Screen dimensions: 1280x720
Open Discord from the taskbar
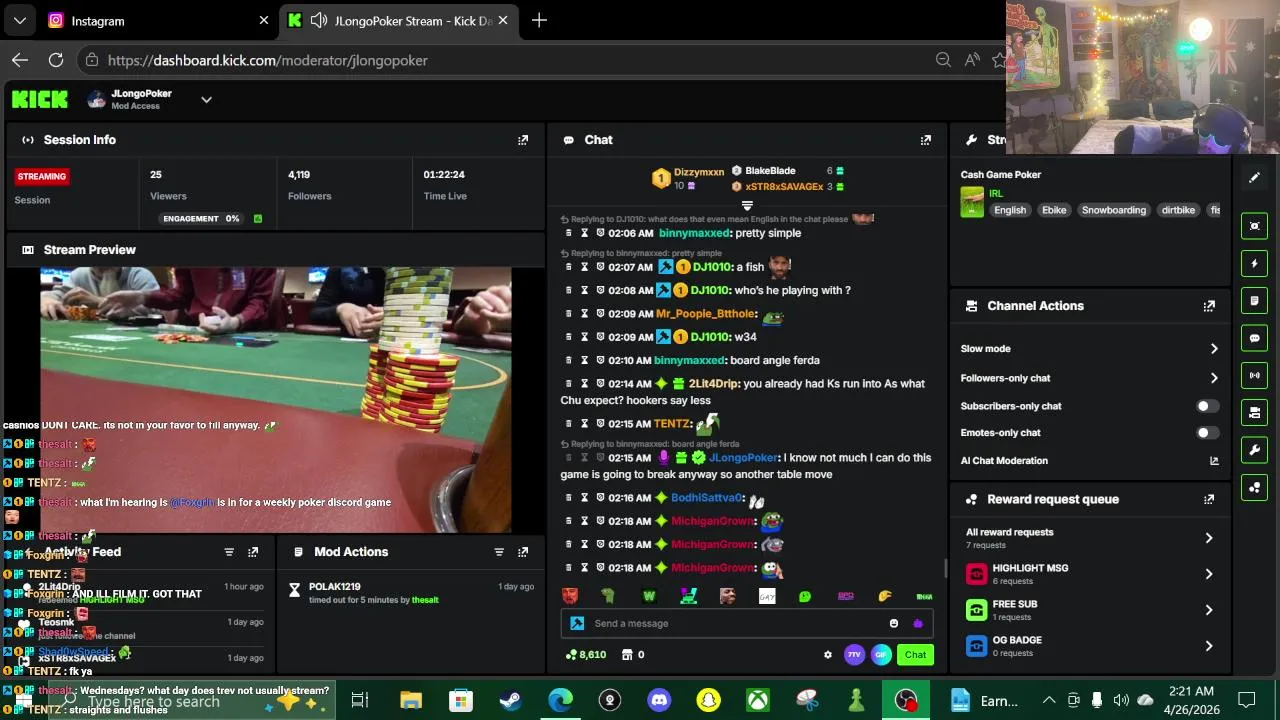659,700
